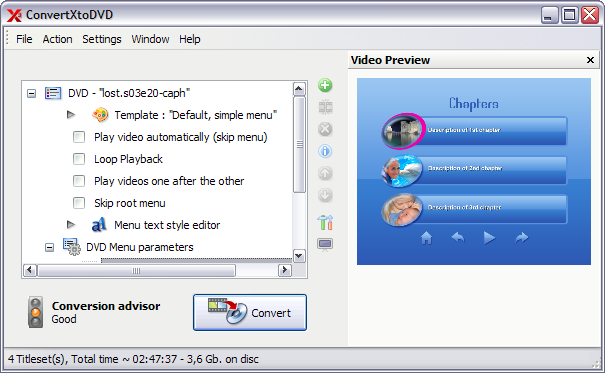Viewport: 605px width, 373px height.
Task: Open the File menu
Action: click(x=24, y=39)
